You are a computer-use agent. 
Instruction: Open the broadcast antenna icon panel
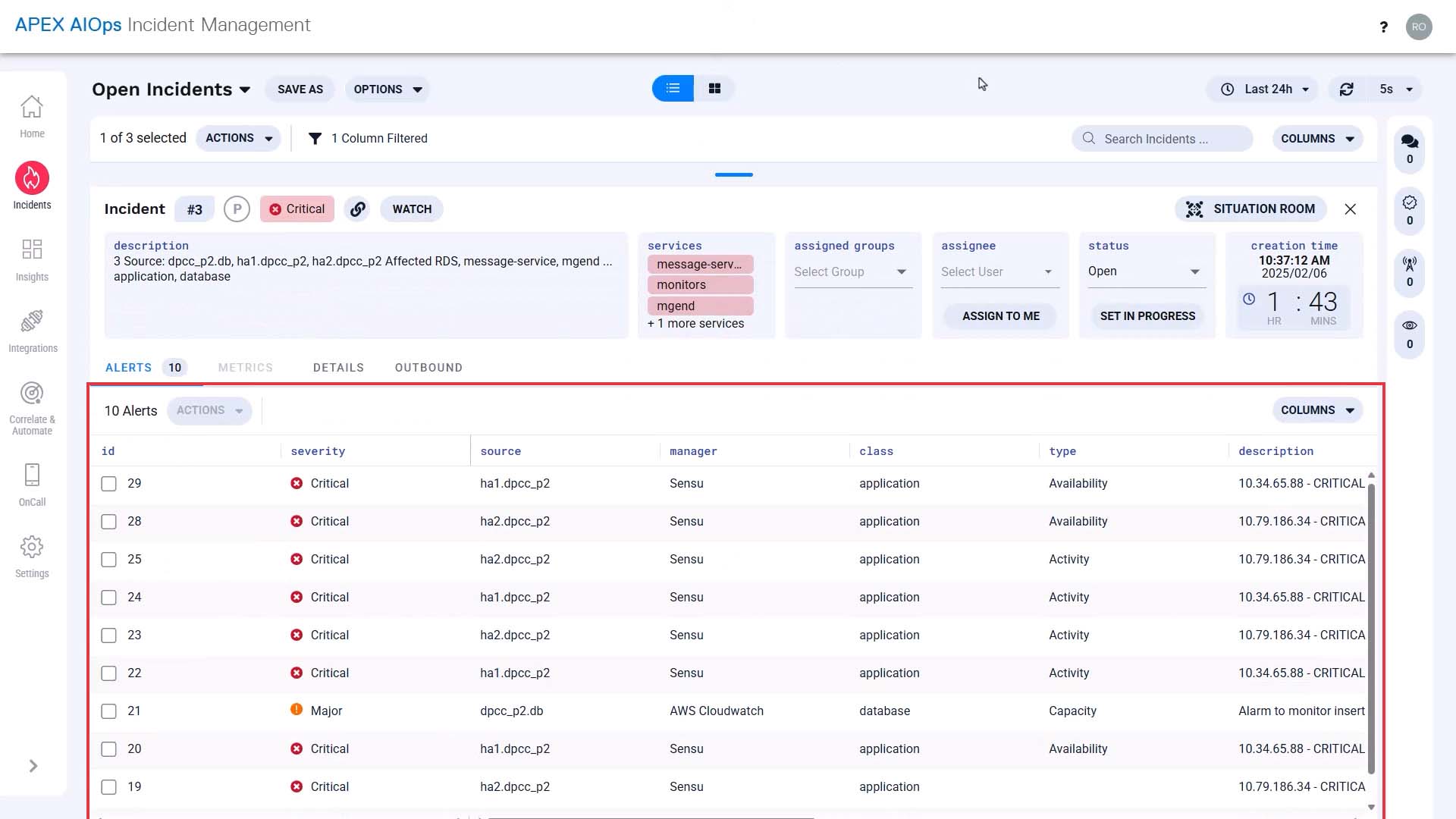(1410, 264)
